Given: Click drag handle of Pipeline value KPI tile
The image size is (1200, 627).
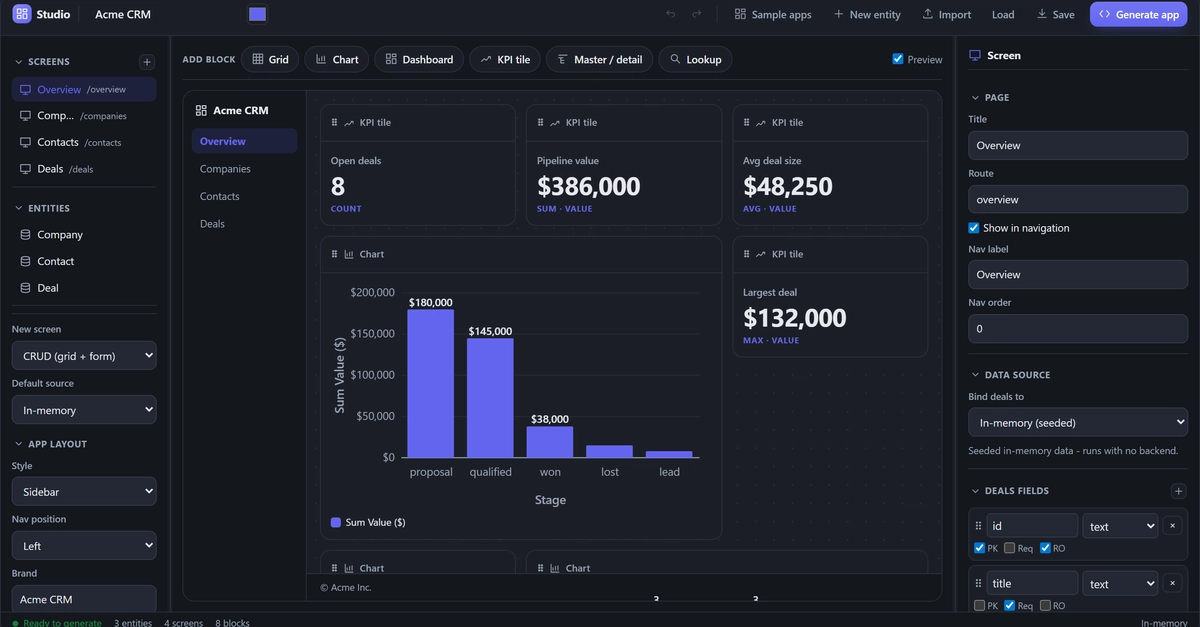Looking at the screenshot, I should (x=541, y=122).
